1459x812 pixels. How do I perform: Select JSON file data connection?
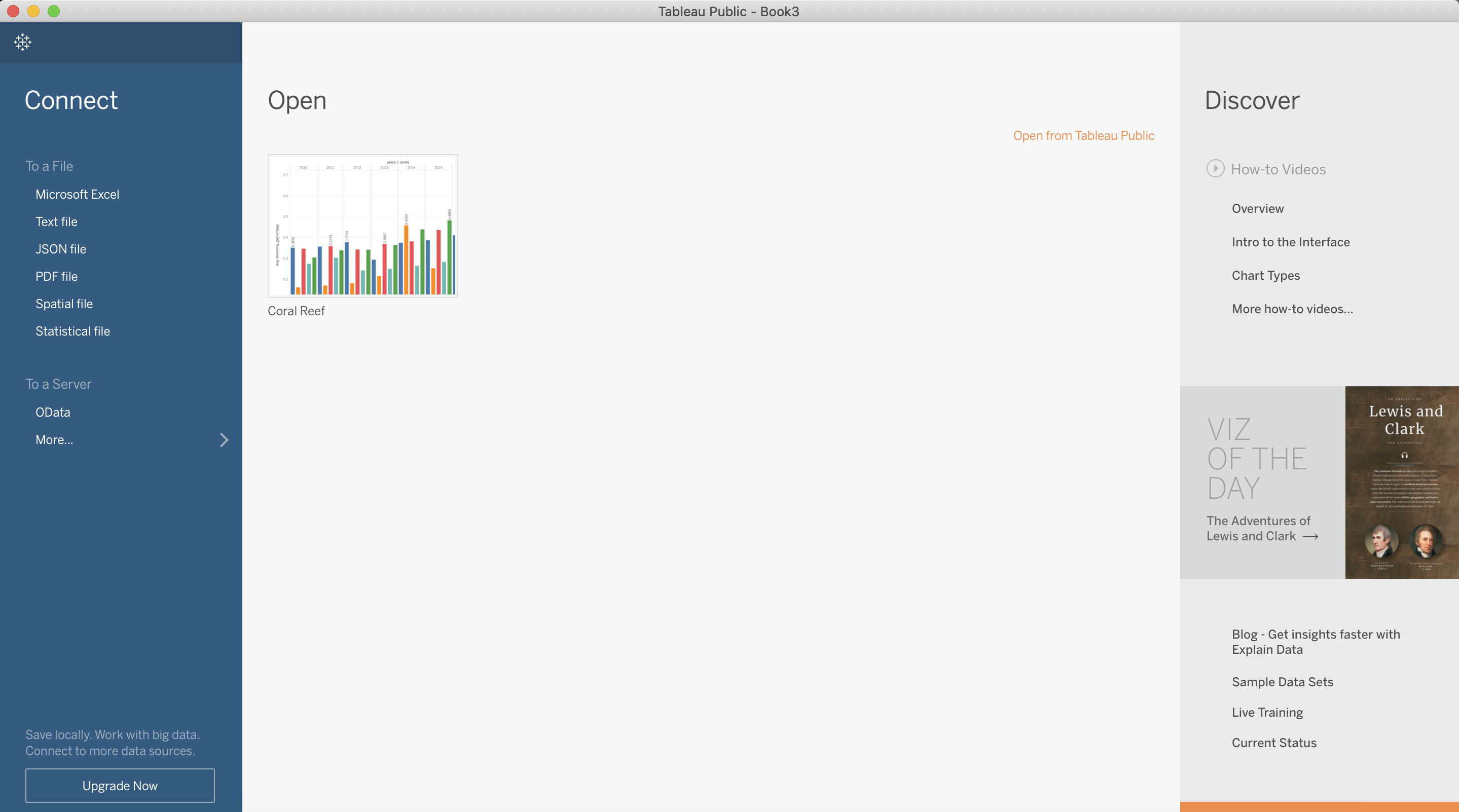60,249
